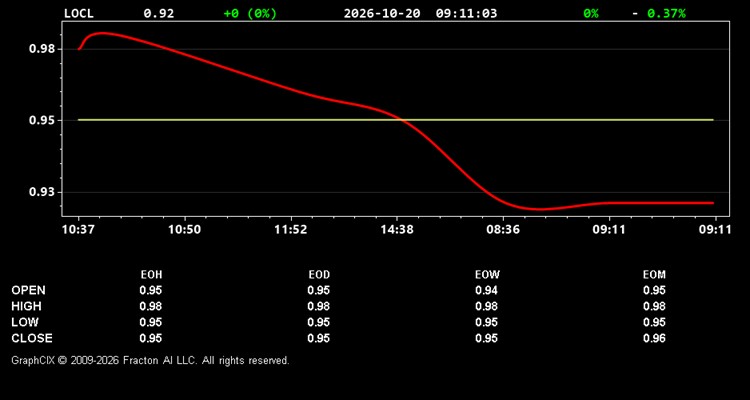Viewport: 750px width, 400px height.
Task: Select the 11:52 time axis label
Action: (x=291, y=230)
